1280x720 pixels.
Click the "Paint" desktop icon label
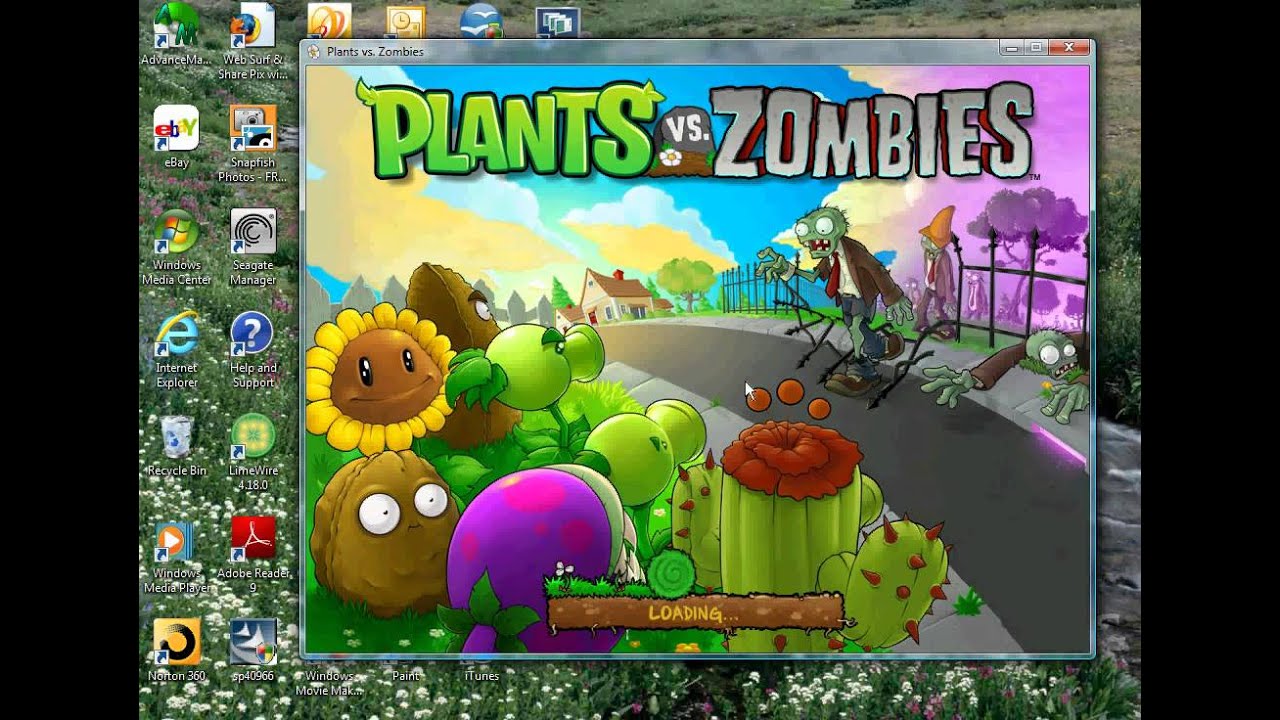[x=406, y=676]
